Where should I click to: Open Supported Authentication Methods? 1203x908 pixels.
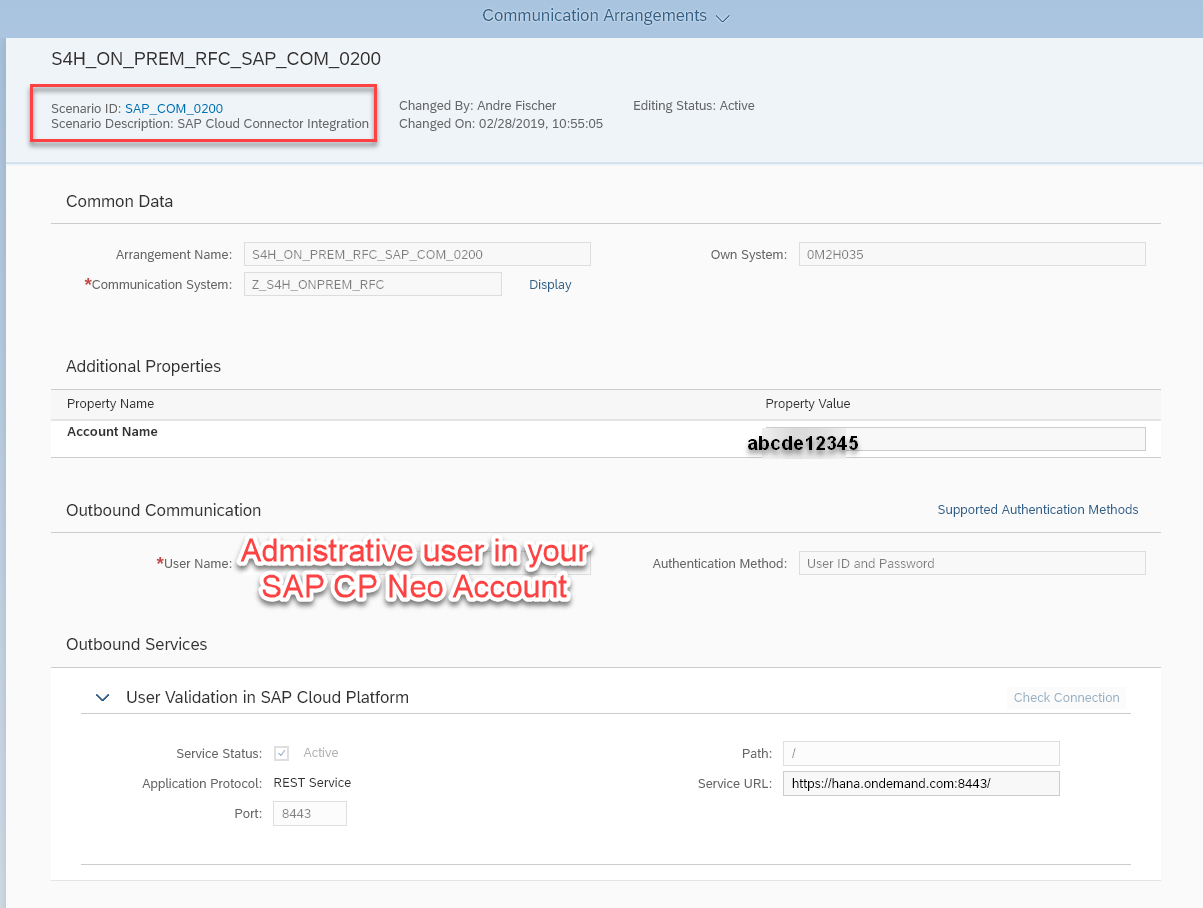(1037, 509)
